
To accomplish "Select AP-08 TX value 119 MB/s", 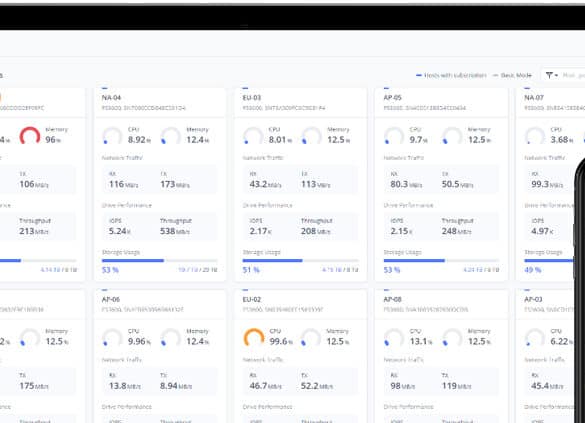I will [456, 386].
